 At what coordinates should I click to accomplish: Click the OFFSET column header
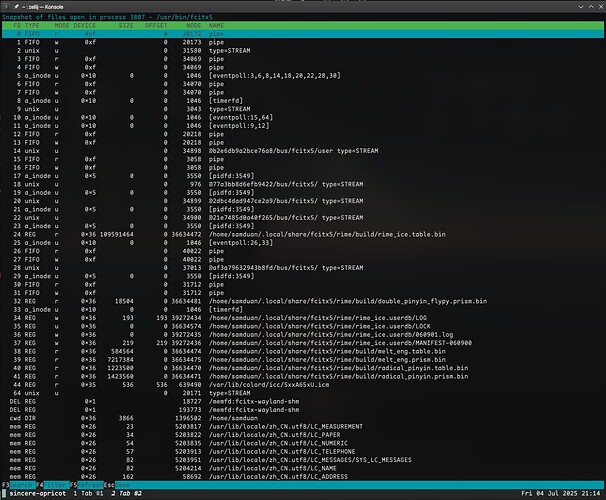tap(156, 26)
